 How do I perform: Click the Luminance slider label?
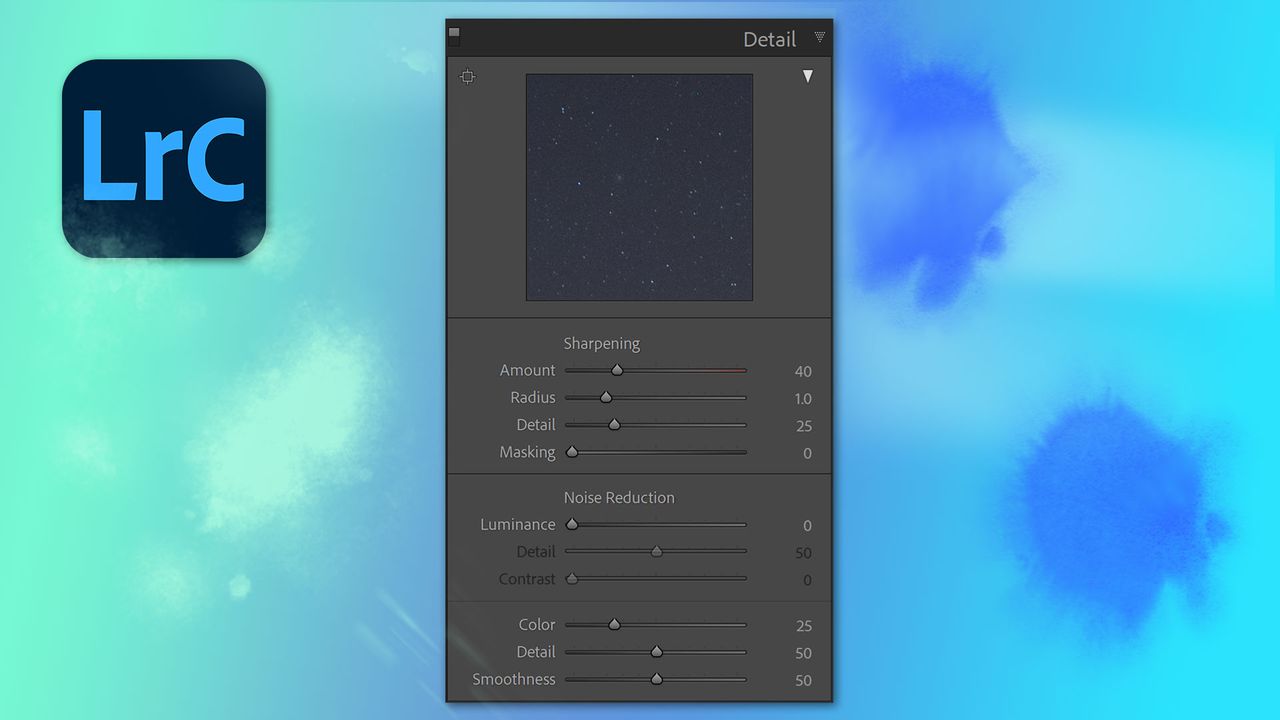[518, 524]
